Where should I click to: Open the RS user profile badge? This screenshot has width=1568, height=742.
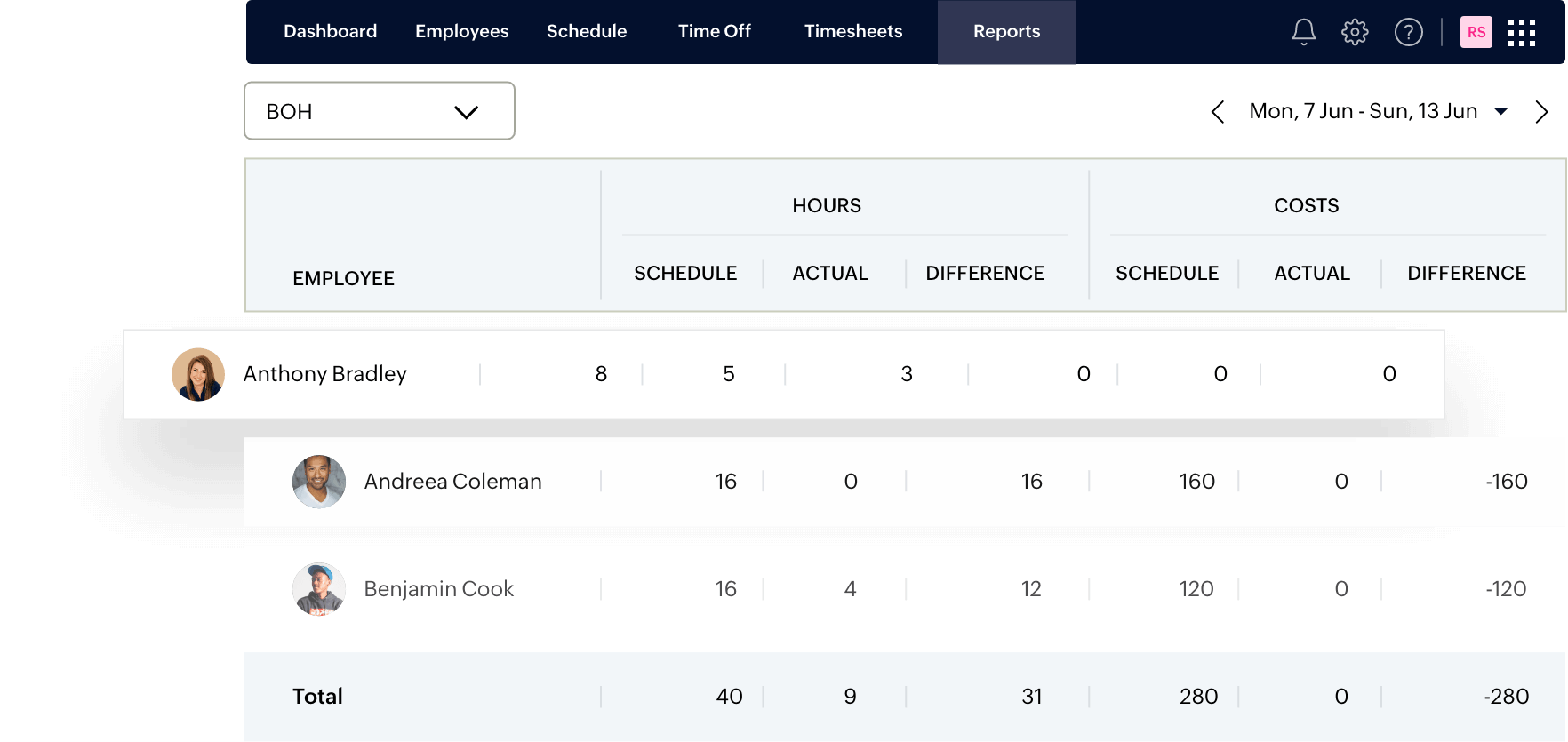(1476, 32)
